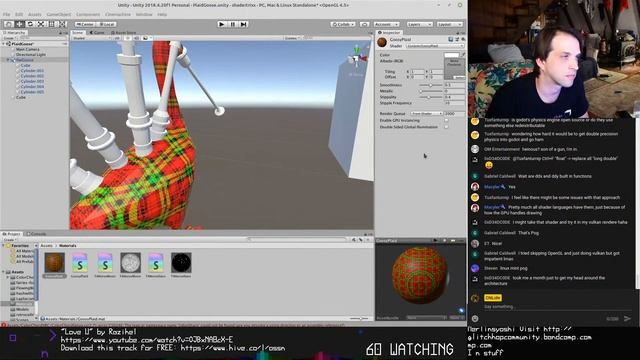Click the white Color swatch
The image size is (640, 360).
pyautogui.click(x=451, y=55)
